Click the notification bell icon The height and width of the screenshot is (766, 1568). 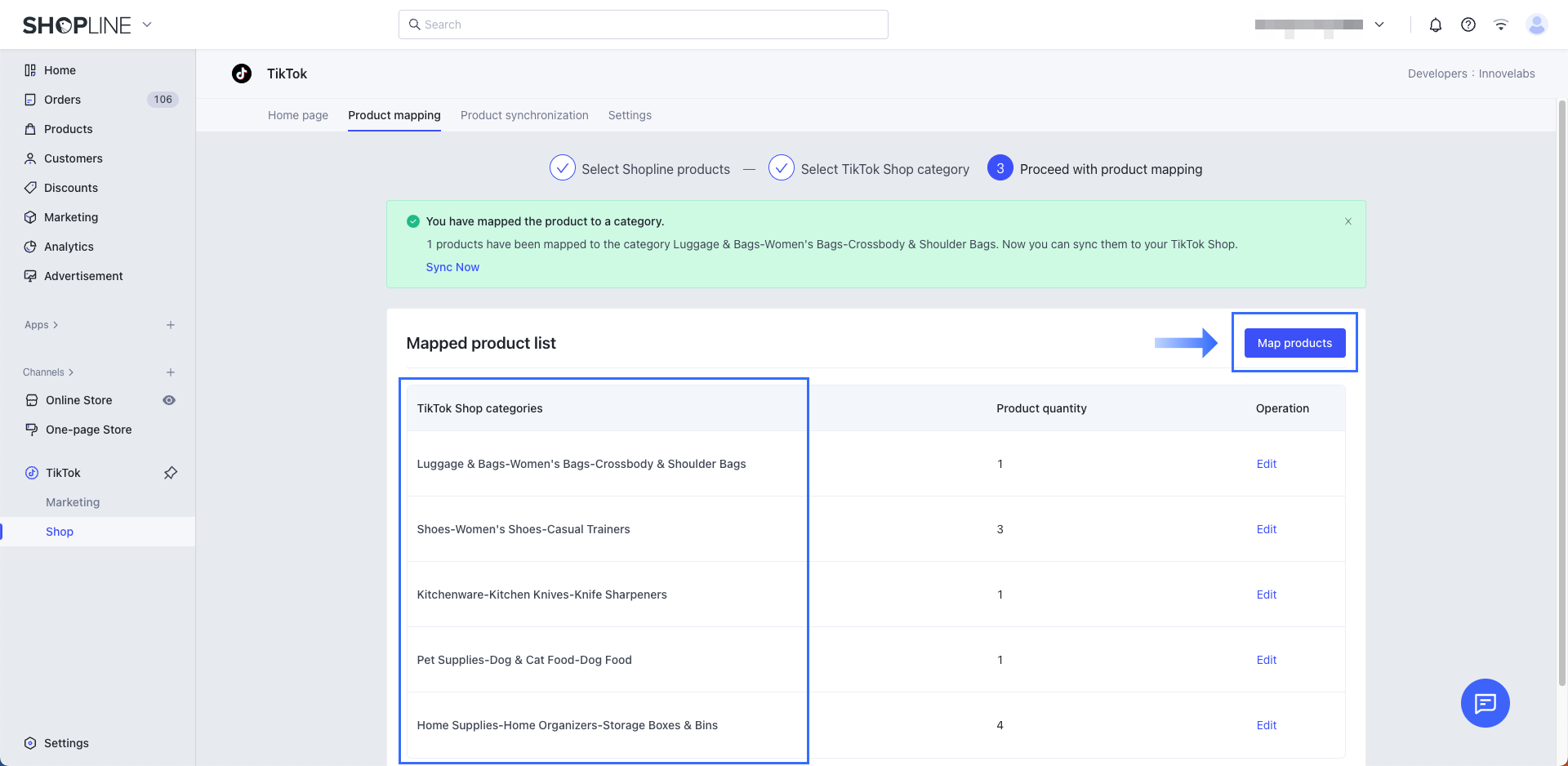1435,24
